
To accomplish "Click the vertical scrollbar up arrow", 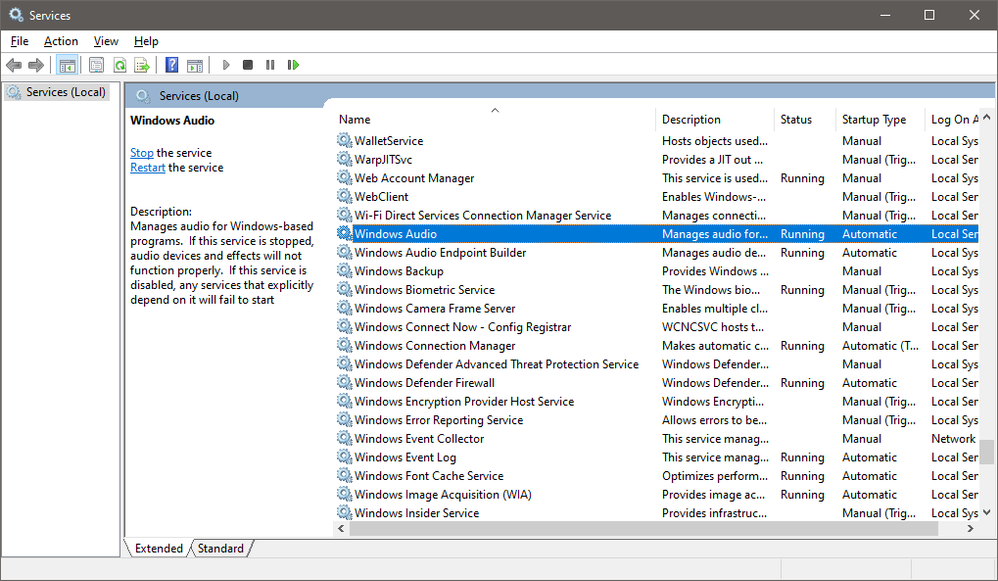I will coord(987,117).
